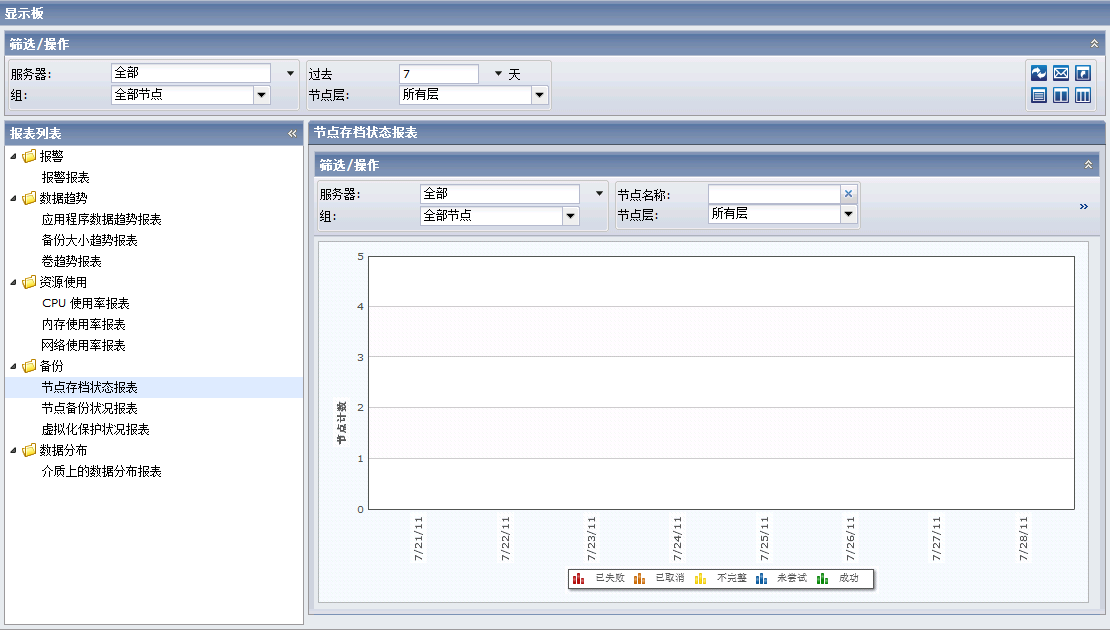Collapse the top 筛选/操作 panel
Screen dimensions: 1110x630
[x=1094, y=44]
